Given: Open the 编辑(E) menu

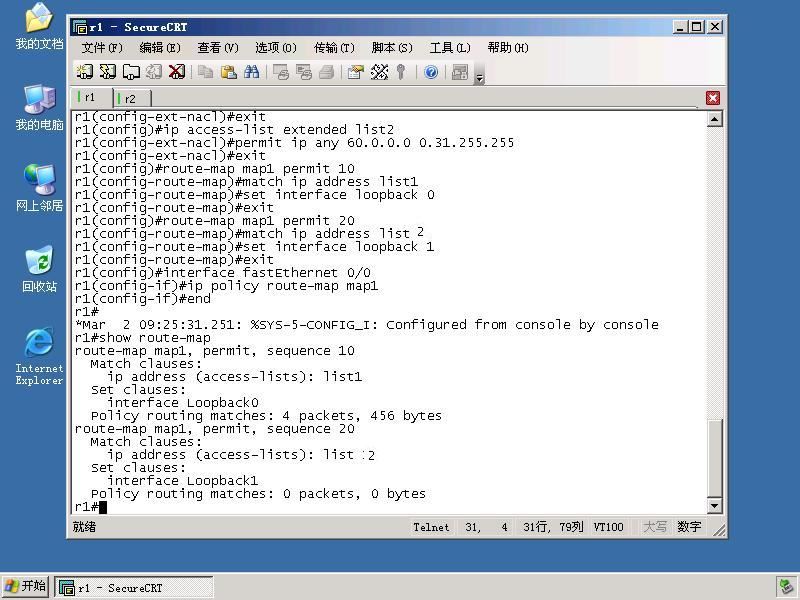Looking at the screenshot, I should pyautogui.click(x=160, y=48).
